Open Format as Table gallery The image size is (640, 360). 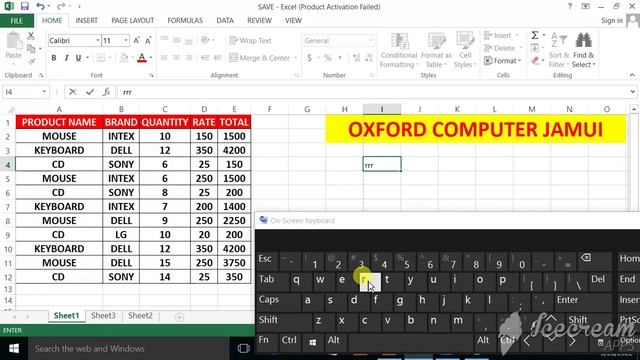(436, 50)
